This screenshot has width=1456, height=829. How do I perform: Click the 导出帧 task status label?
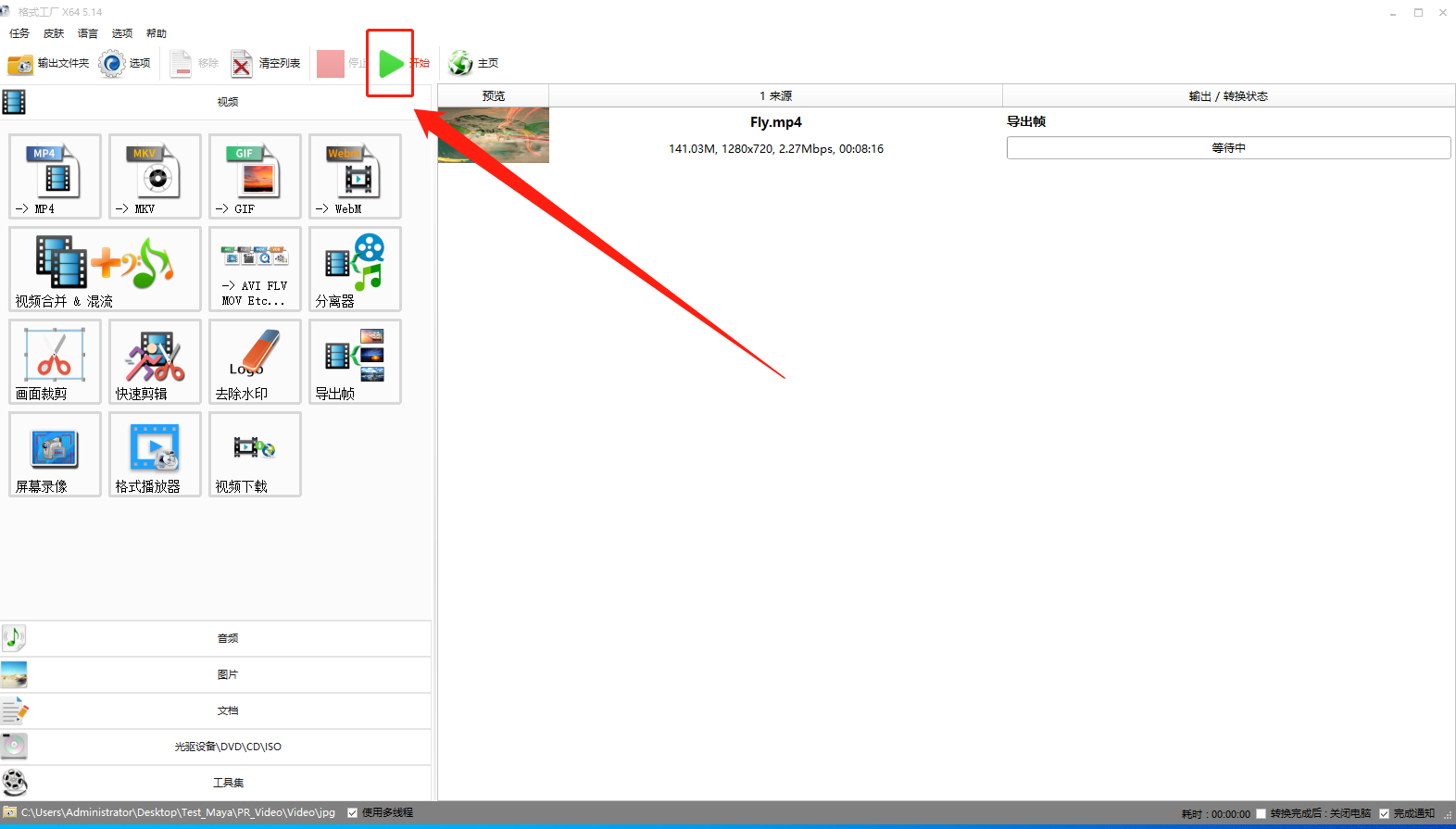[1026, 121]
